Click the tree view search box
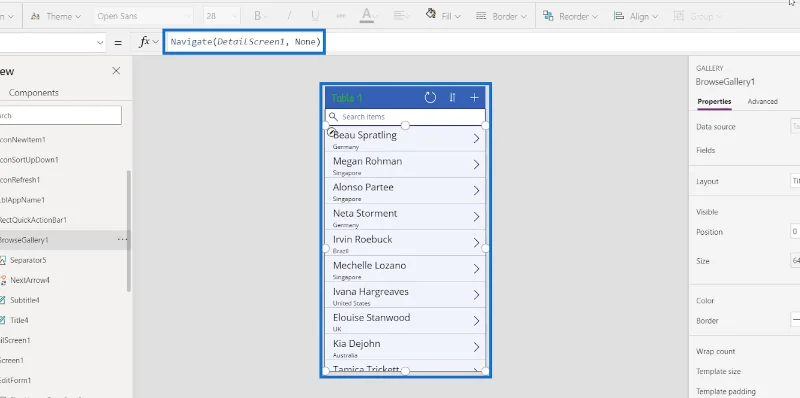The height and width of the screenshot is (398, 800). pos(61,115)
